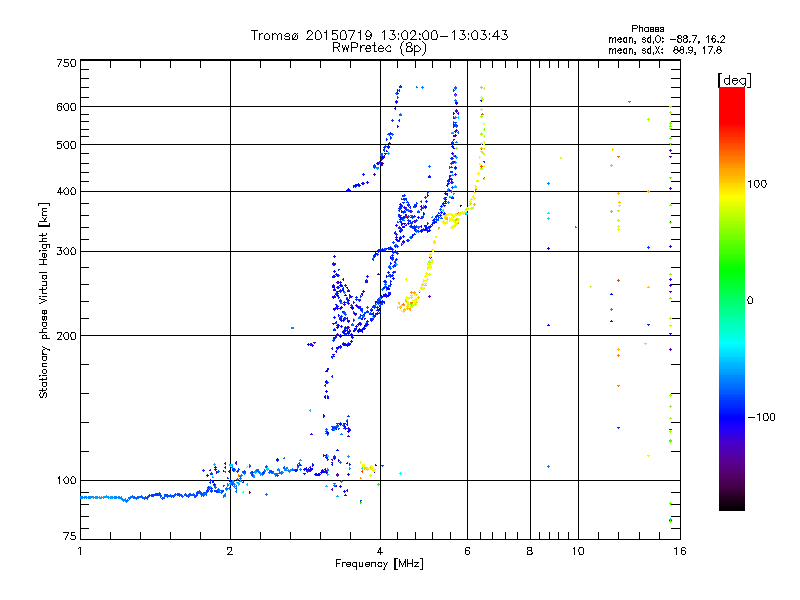Select the RwPretec (8p) subtitle text

(x=379, y=47)
